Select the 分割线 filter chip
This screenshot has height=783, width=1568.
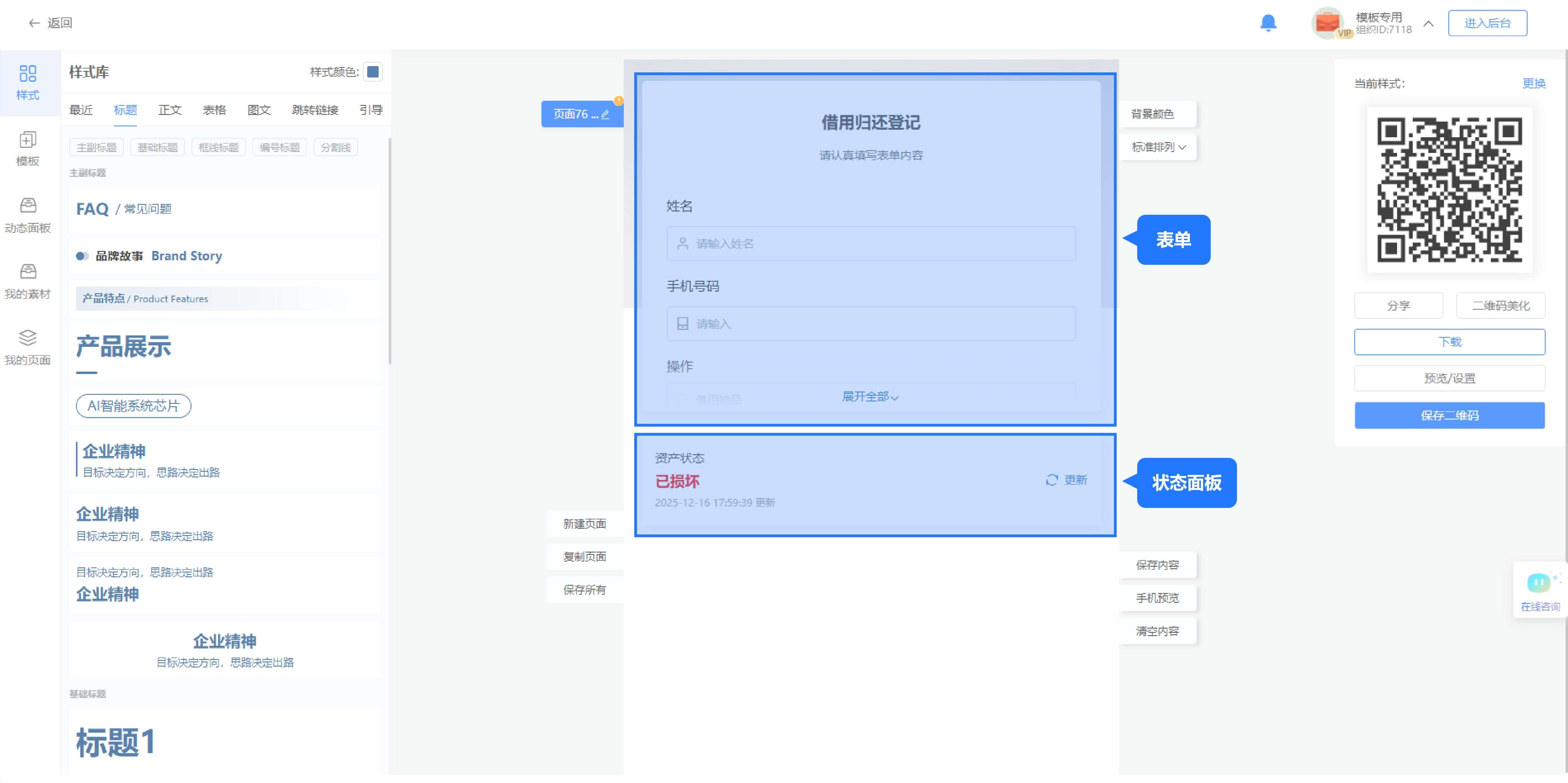tap(335, 148)
